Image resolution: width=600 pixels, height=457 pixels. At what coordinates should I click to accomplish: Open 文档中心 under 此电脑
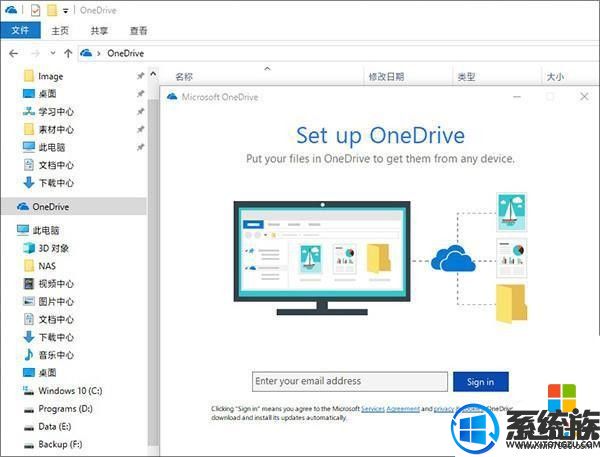[56, 319]
